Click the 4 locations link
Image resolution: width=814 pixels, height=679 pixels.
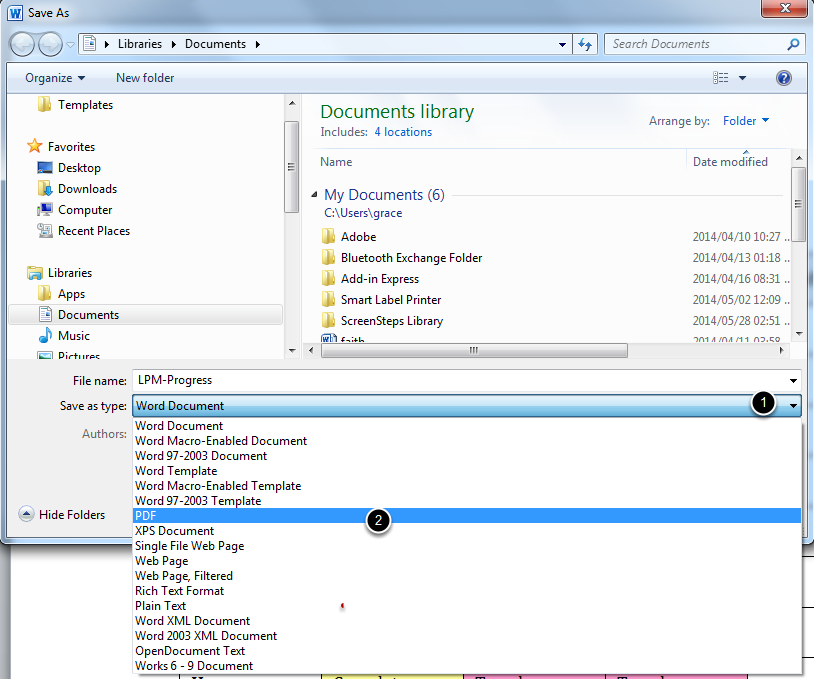(403, 131)
